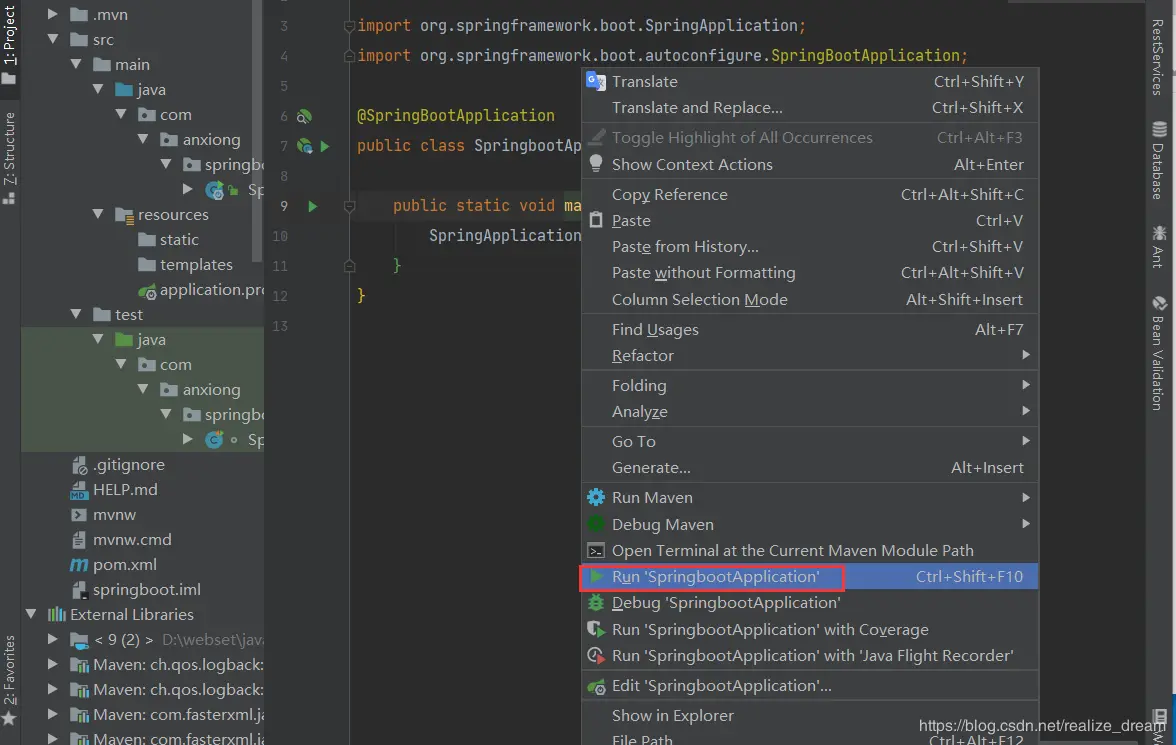Open the Refactor submenu arrow

tap(1025, 355)
